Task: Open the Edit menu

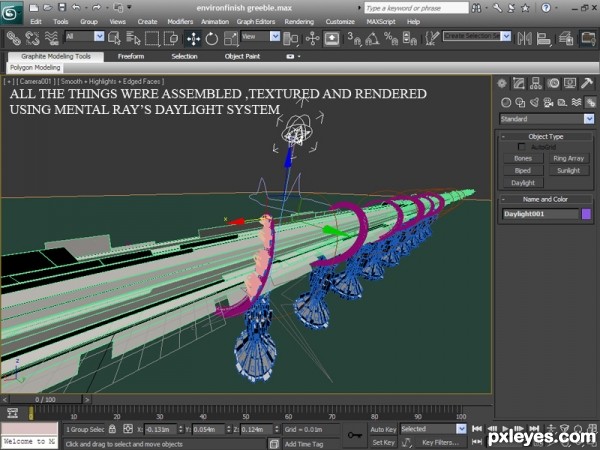Action: click(36, 22)
